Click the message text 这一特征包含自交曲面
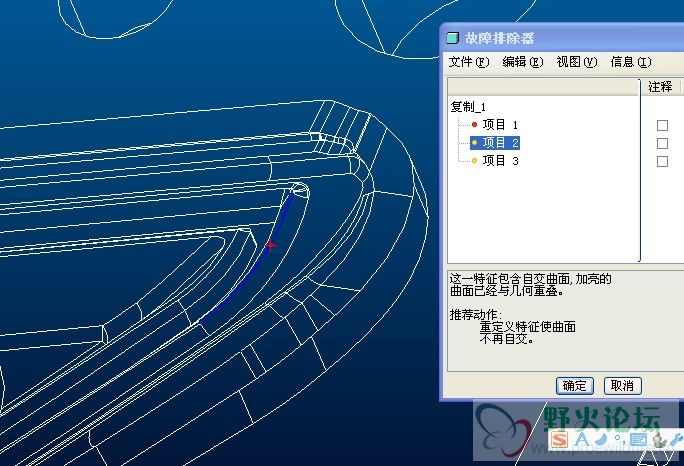 pyautogui.click(x=509, y=279)
